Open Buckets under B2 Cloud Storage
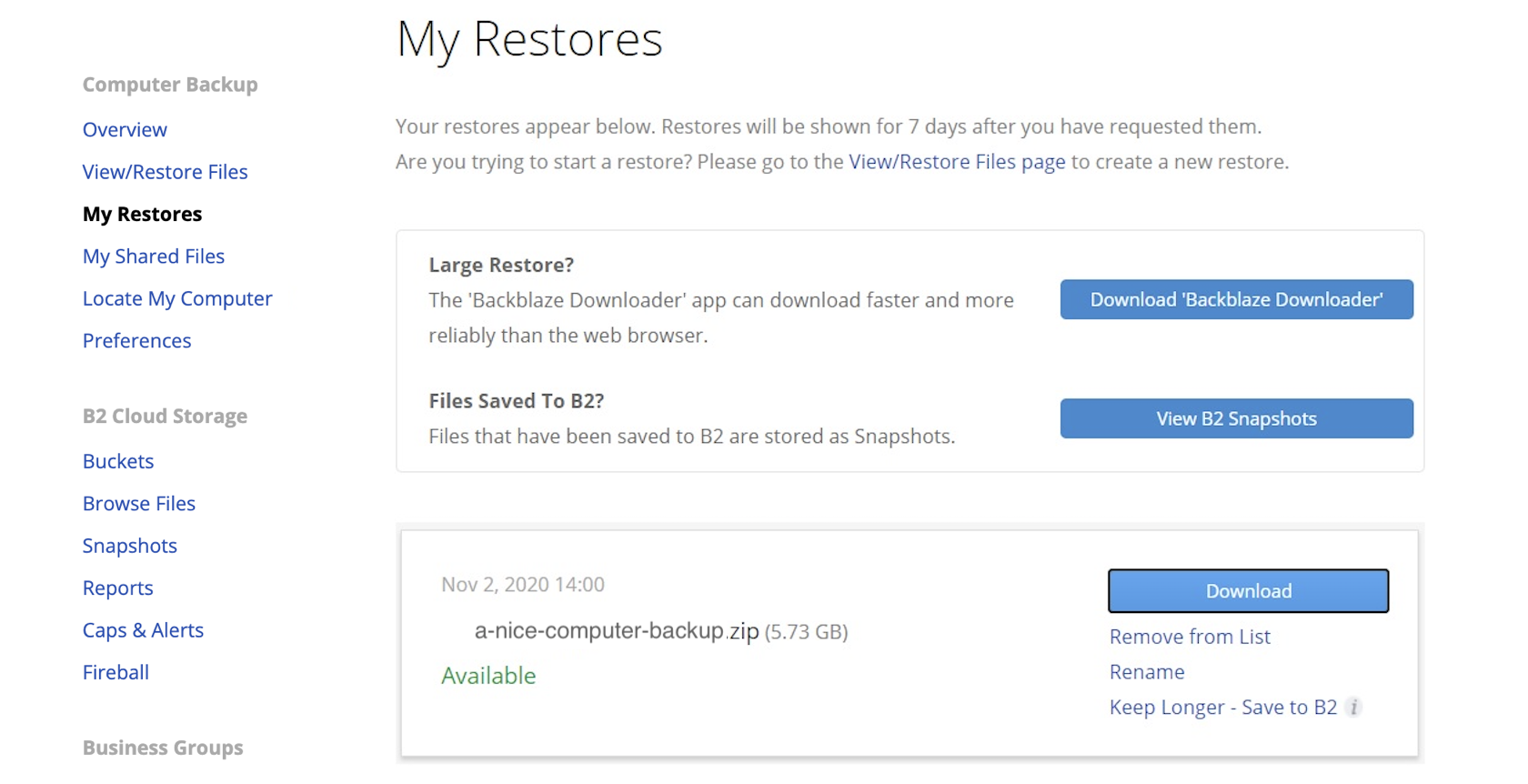 coord(118,461)
